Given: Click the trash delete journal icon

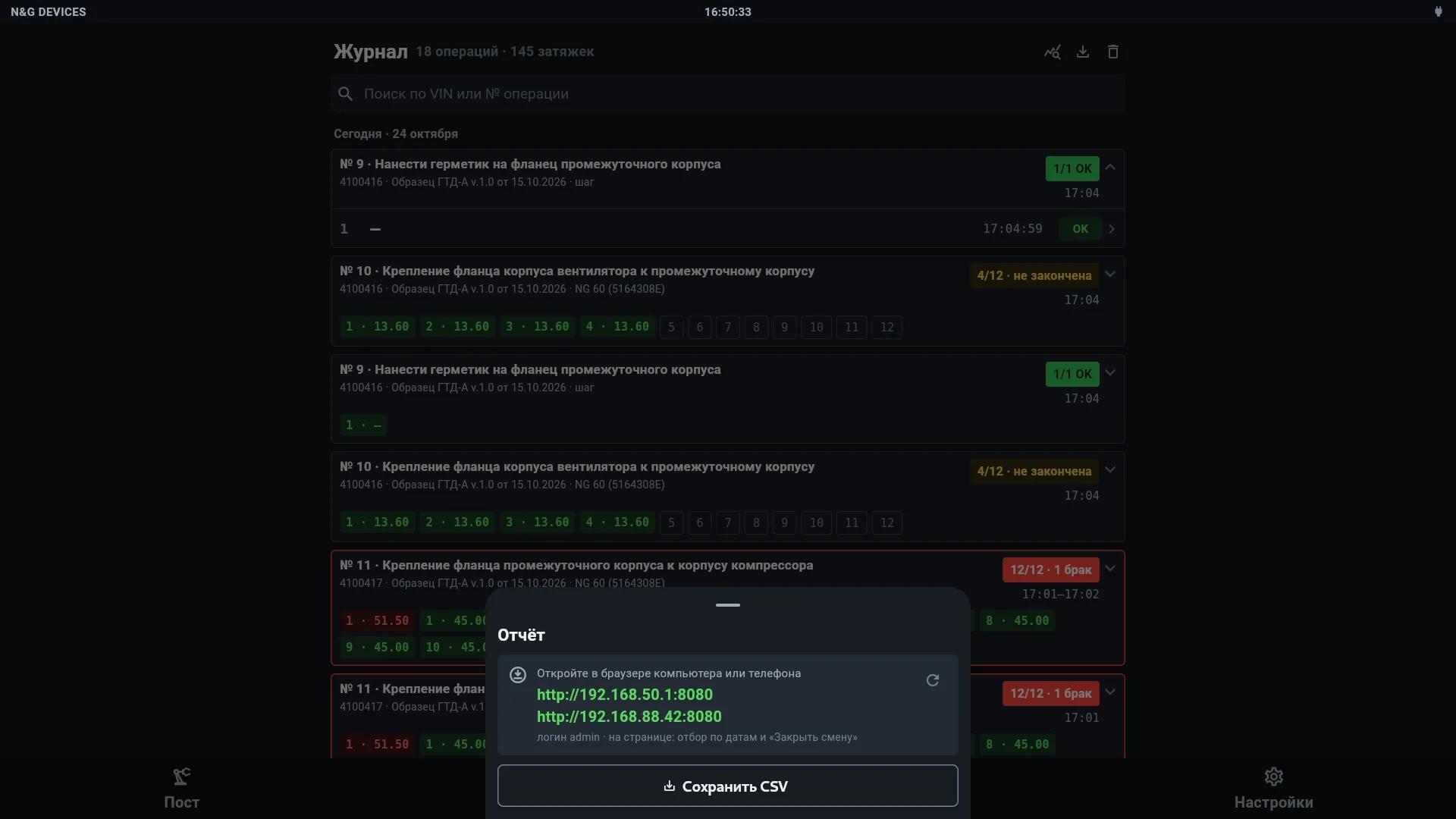Looking at the screenshot, I should coord(1113,52).
